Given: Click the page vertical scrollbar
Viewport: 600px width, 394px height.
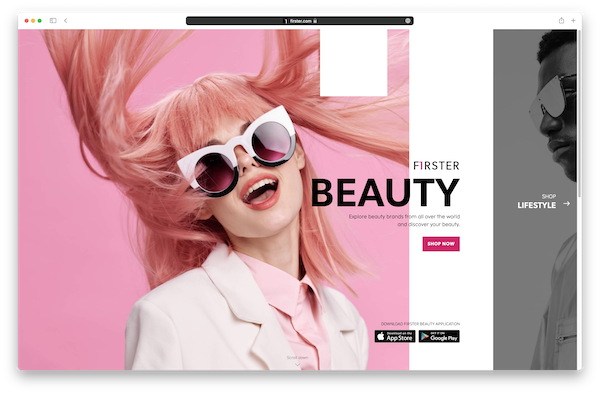Looking at the screenshot, I should [x=579, y=115].
